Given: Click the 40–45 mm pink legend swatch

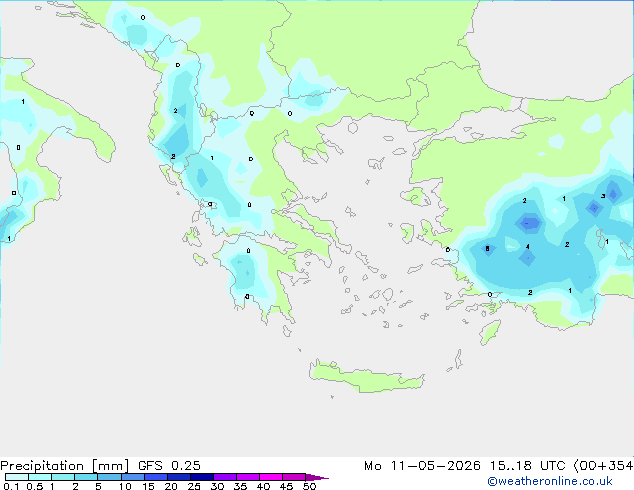Looking at the screenshot, I should coord(271,477).
